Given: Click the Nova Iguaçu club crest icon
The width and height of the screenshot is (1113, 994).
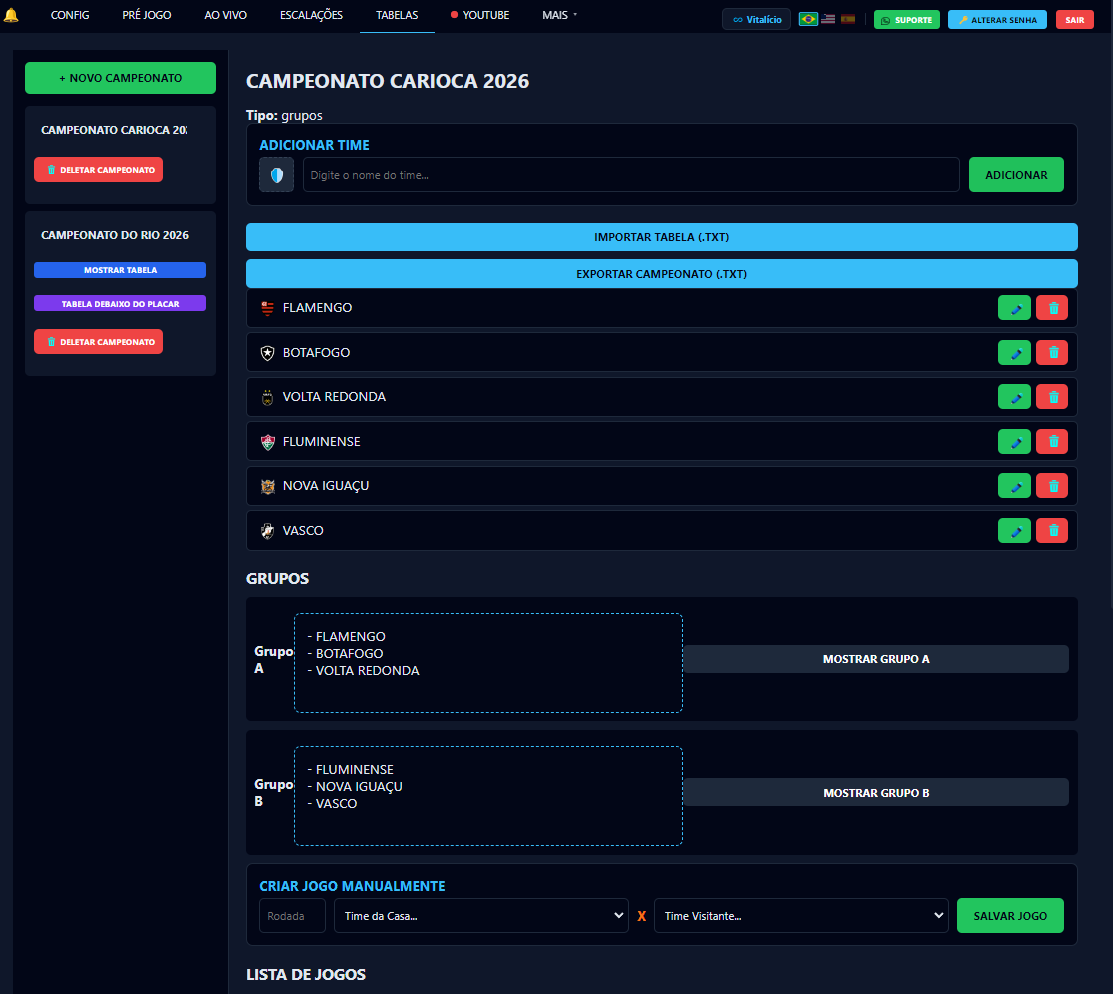Looking at the screenshot, I should click(268, 486).
